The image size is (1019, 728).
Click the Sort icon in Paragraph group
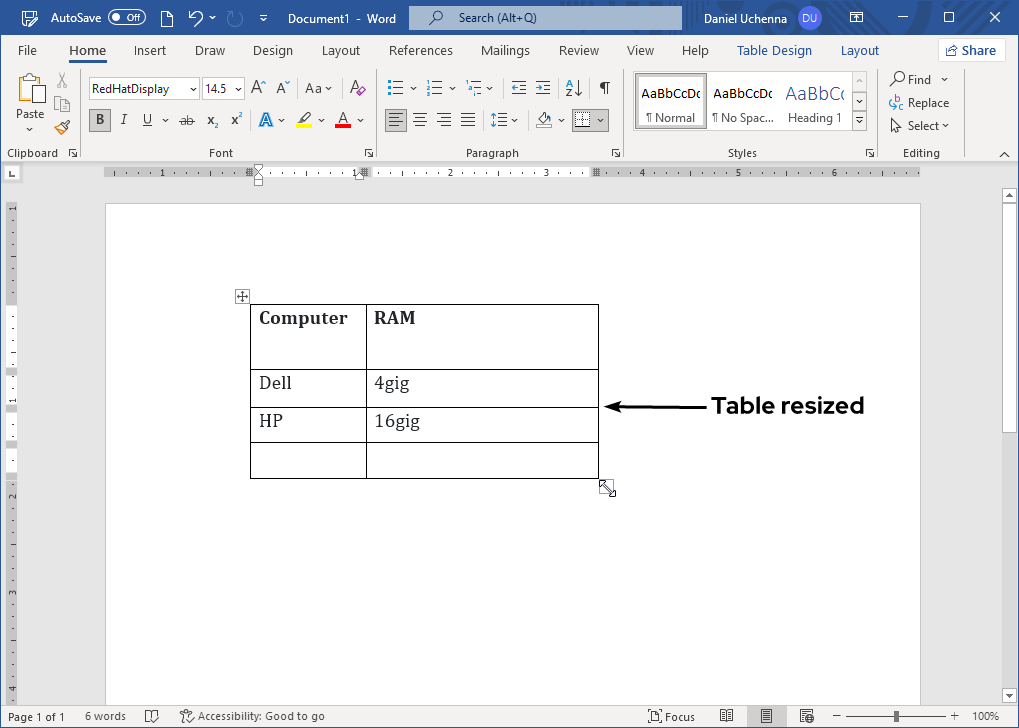click(x=573, y=88)
